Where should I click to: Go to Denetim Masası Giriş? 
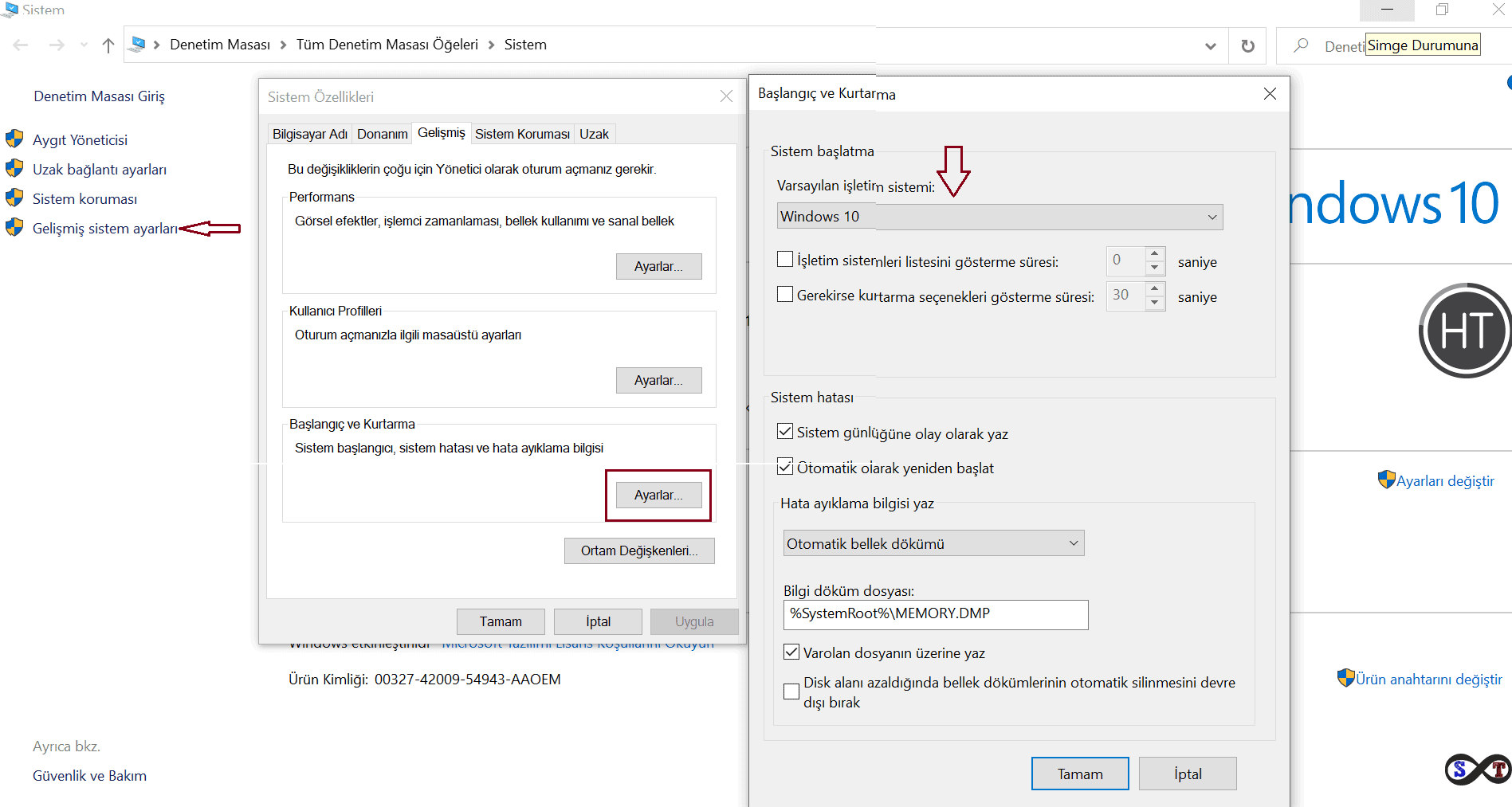99,96
